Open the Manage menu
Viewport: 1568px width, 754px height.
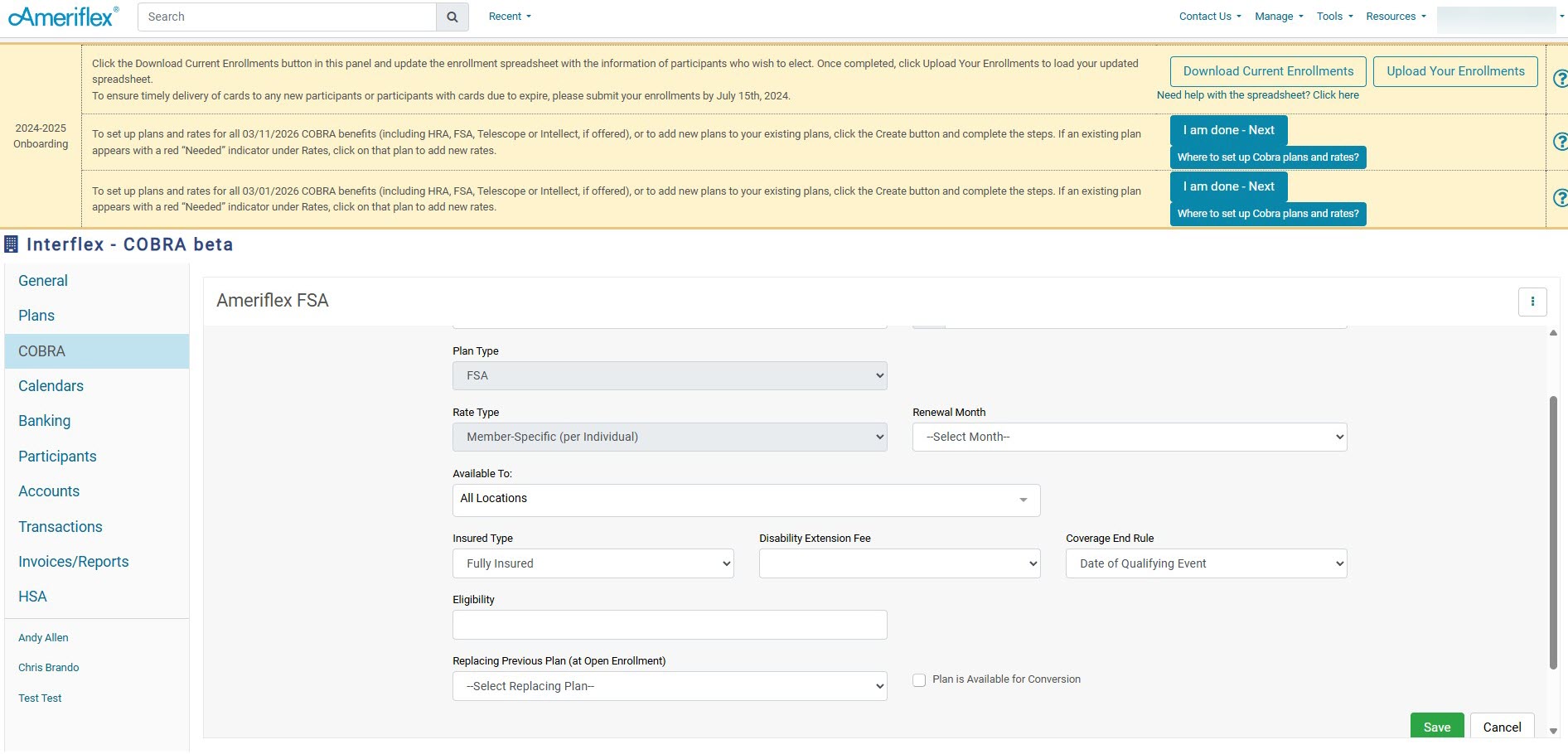(1278, 17)
